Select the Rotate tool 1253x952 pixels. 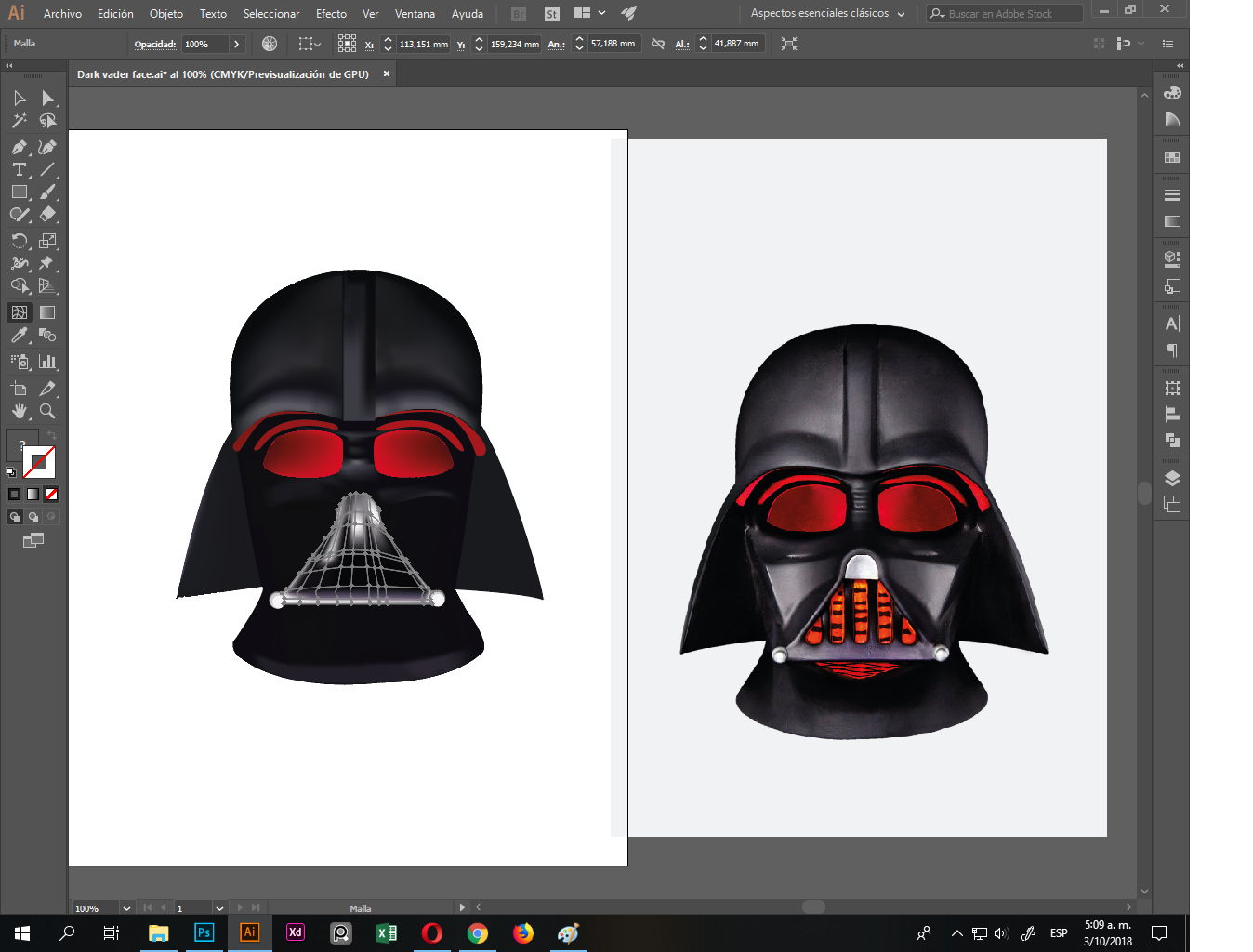pyautogui.click(x=20, y=241)
